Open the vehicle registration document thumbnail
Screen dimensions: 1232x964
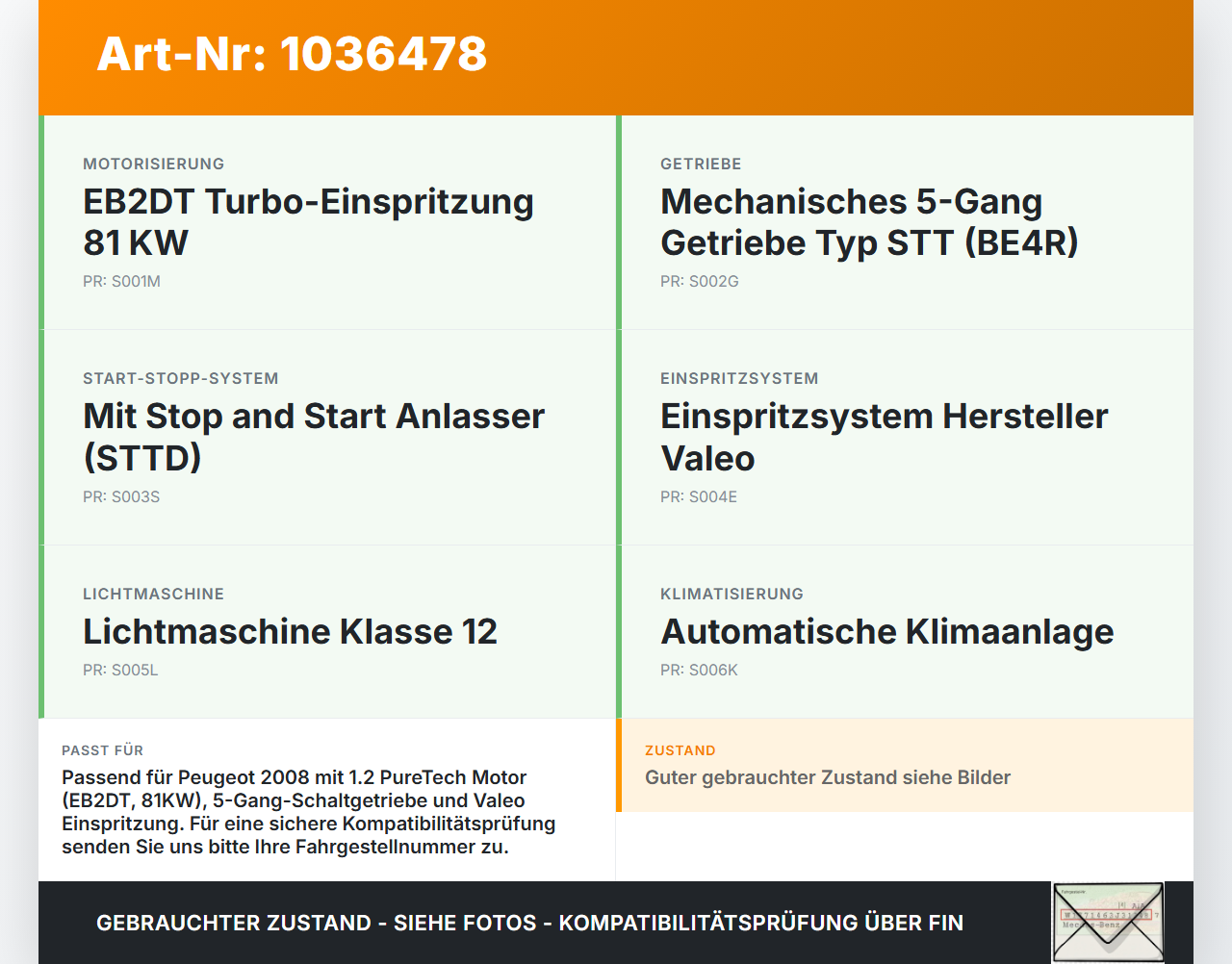[x=1108, y=923]
